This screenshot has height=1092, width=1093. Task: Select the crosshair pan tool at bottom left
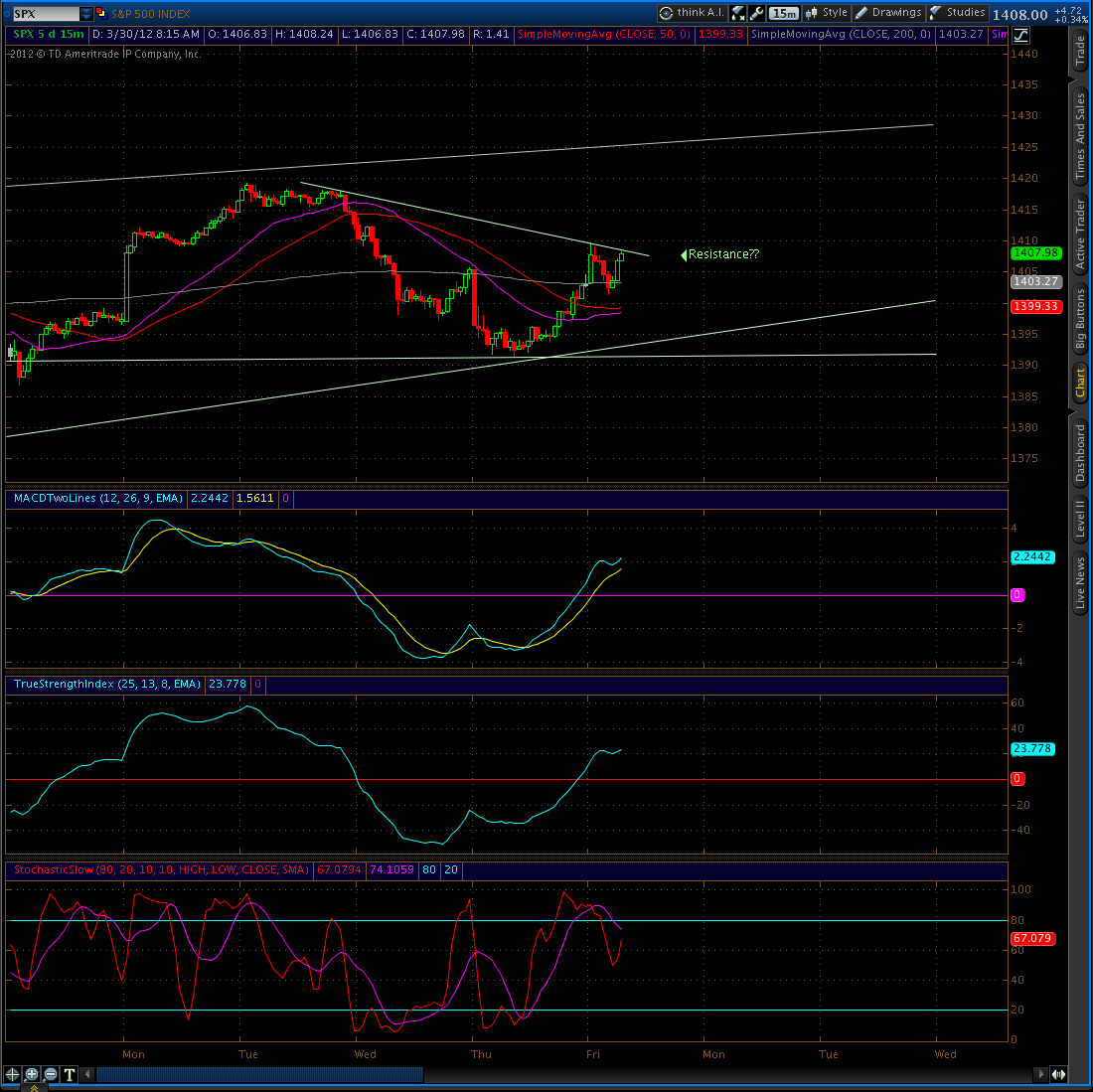point(13,1074)
